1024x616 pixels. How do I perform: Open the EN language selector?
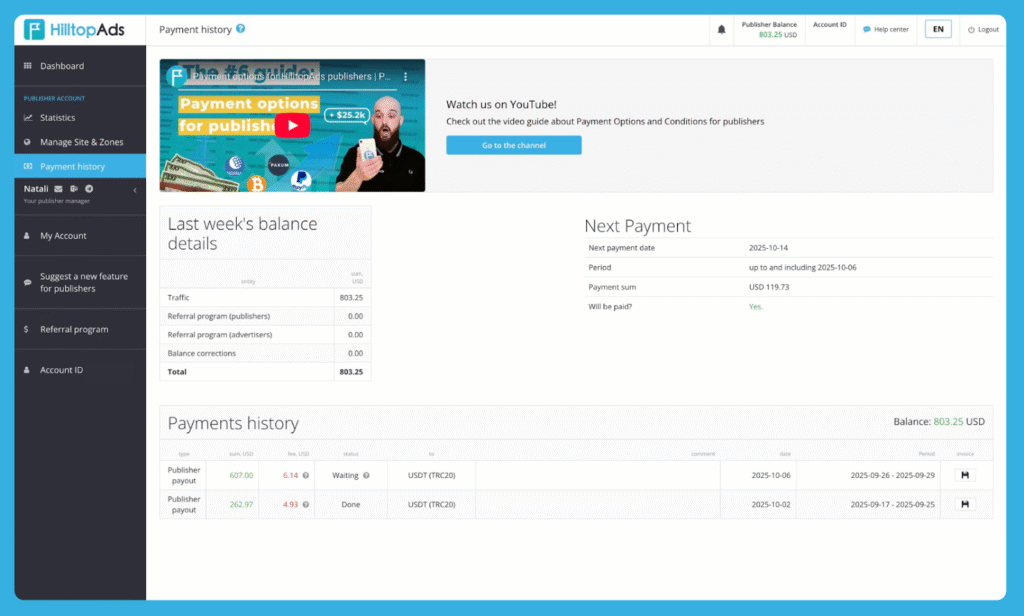point(937,29)
